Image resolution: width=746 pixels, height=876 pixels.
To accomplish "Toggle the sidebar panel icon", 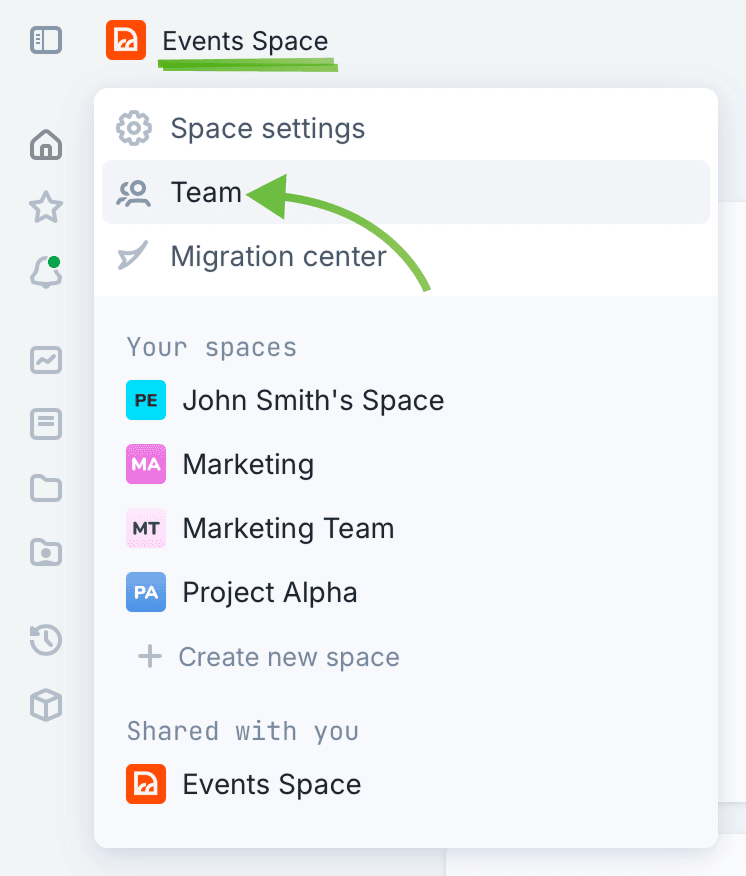I will point(46,41).
